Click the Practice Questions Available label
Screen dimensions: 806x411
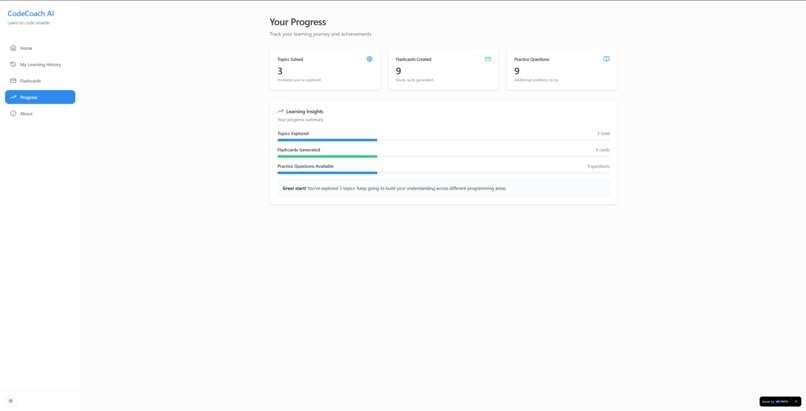coord(305,166)
